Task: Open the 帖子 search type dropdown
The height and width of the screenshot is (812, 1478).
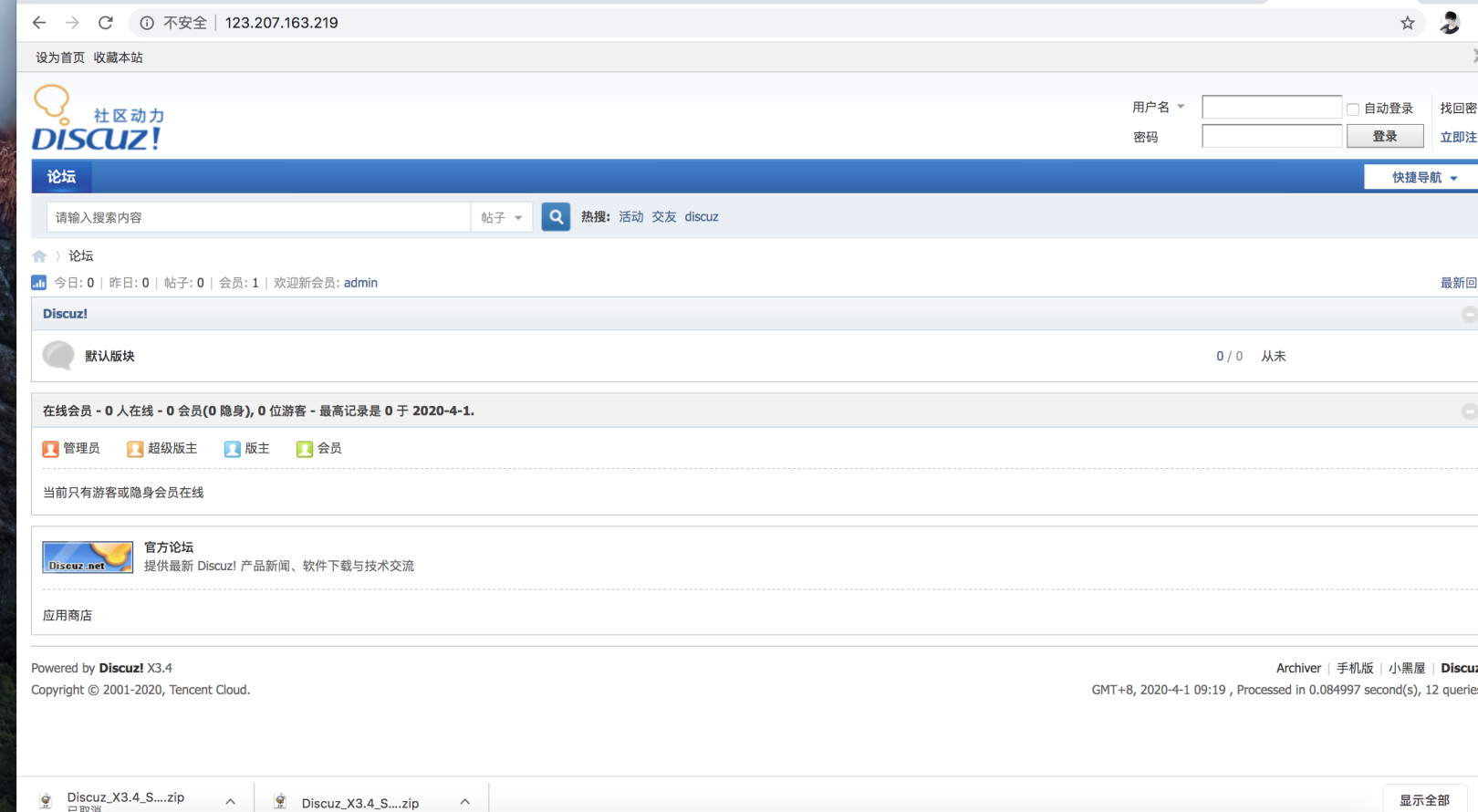Action: (502, 217)
